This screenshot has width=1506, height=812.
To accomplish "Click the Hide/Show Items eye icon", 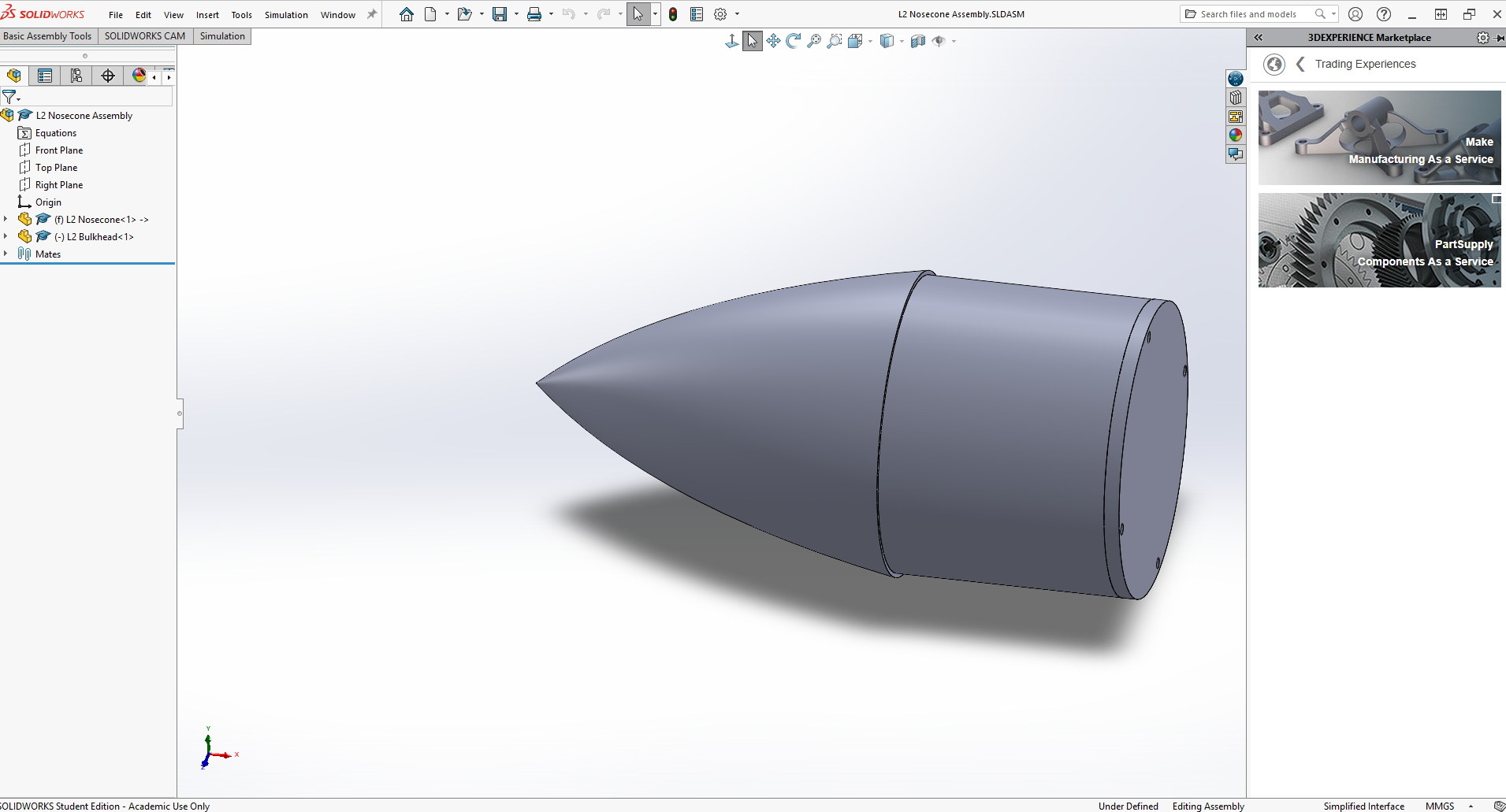I will coord(939,41).
